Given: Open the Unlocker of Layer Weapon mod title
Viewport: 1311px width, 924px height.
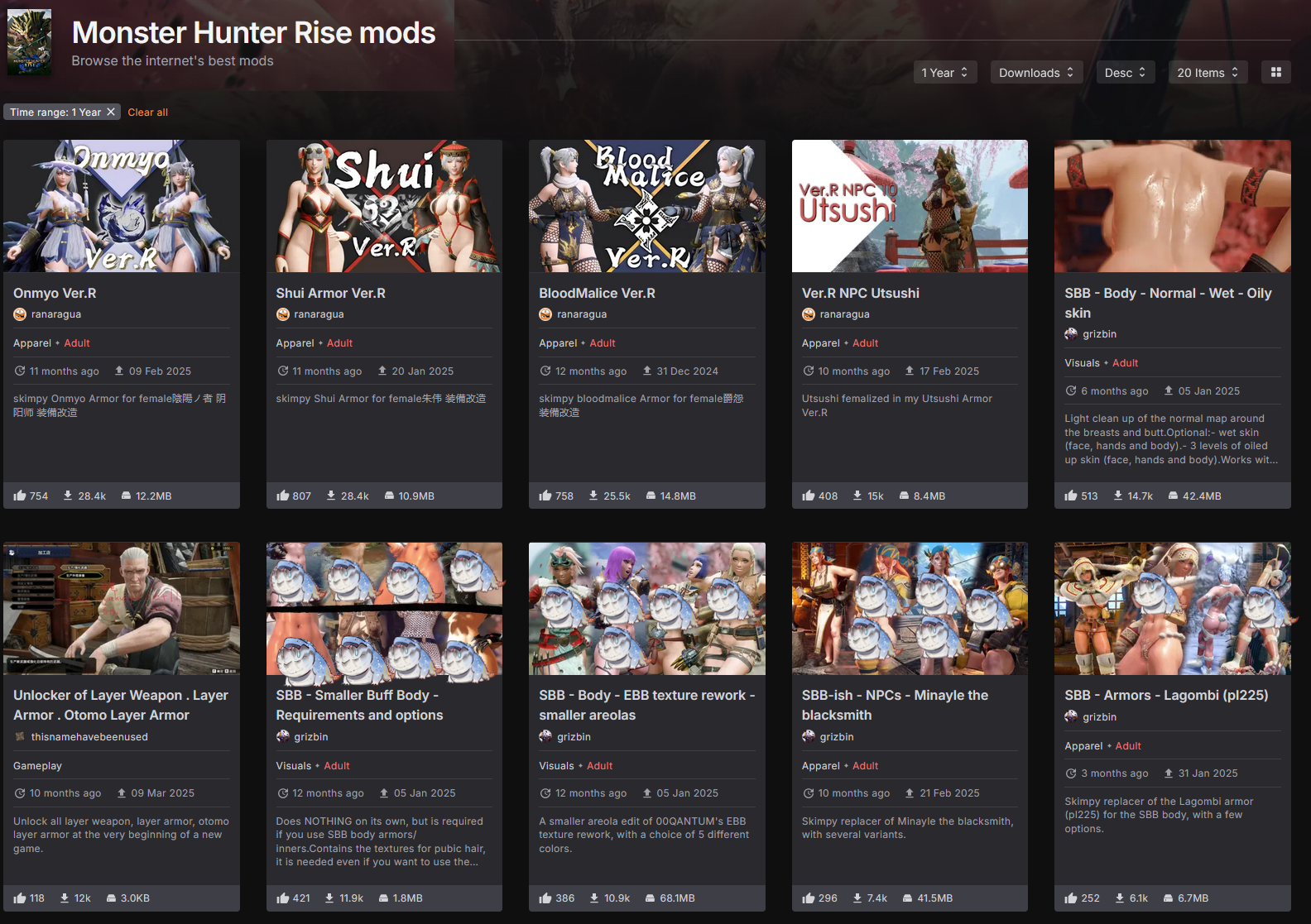Looking at the screenshot, I should 121,705.
